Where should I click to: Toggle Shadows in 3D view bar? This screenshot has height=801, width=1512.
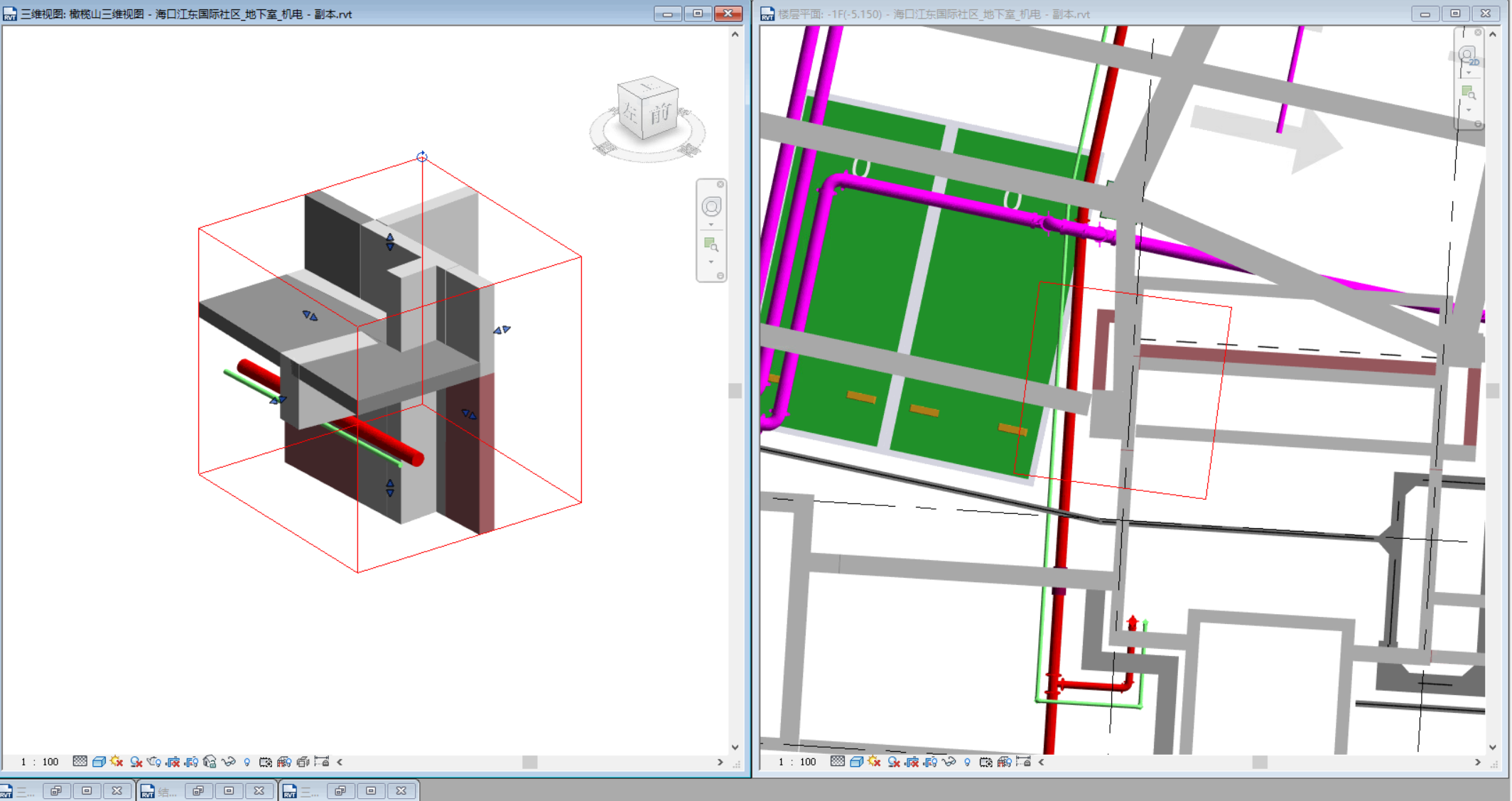(136, 762)
